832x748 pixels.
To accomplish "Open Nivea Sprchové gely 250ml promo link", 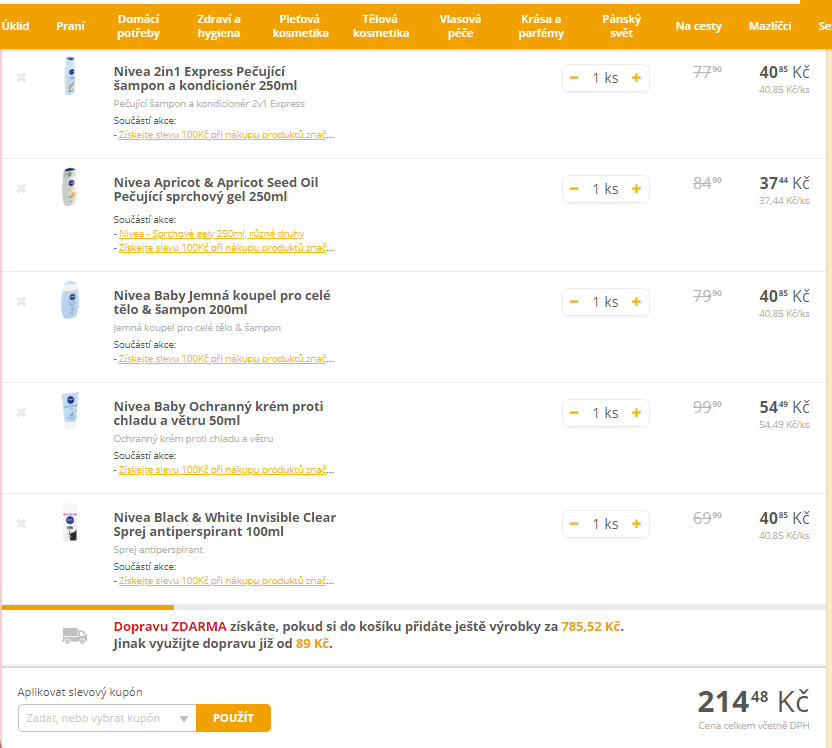I will pos(211,233).
